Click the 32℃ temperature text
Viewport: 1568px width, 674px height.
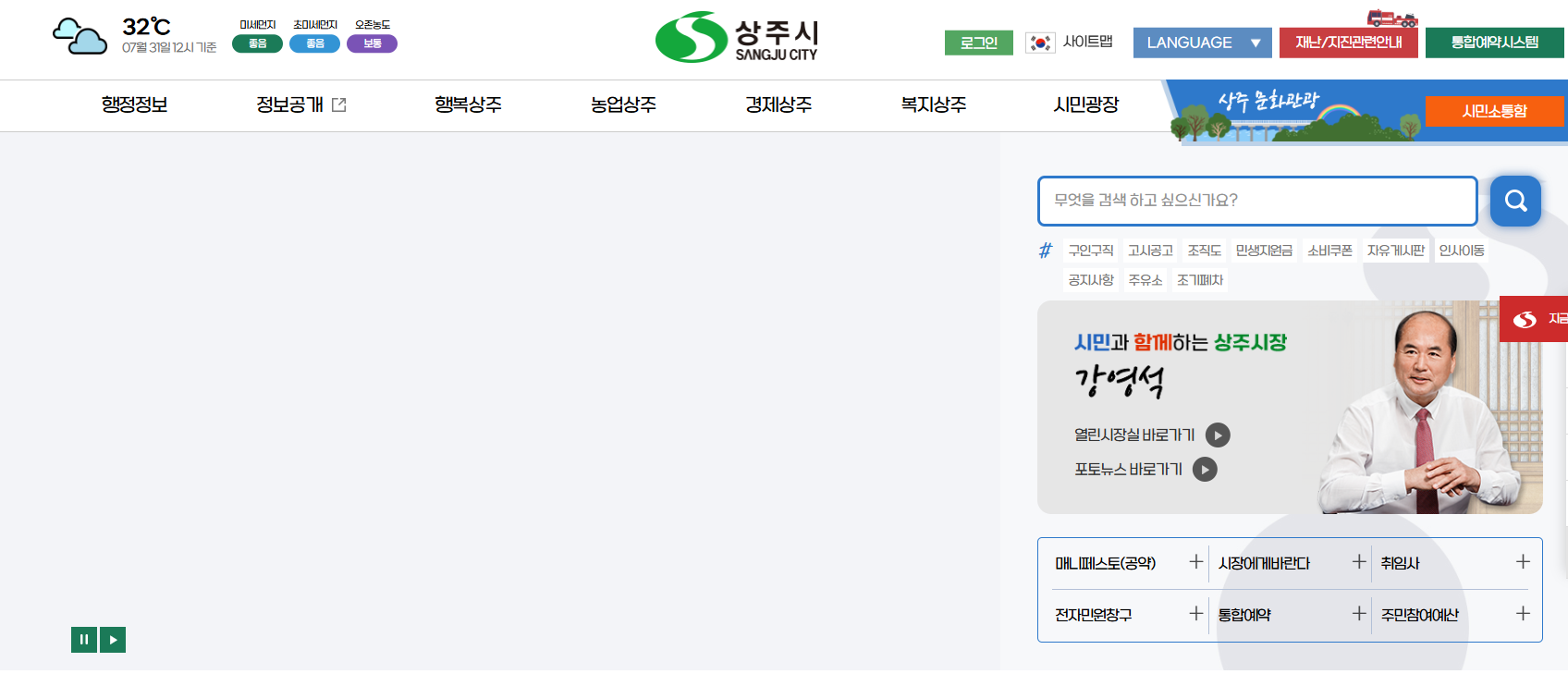click(146, 27)
